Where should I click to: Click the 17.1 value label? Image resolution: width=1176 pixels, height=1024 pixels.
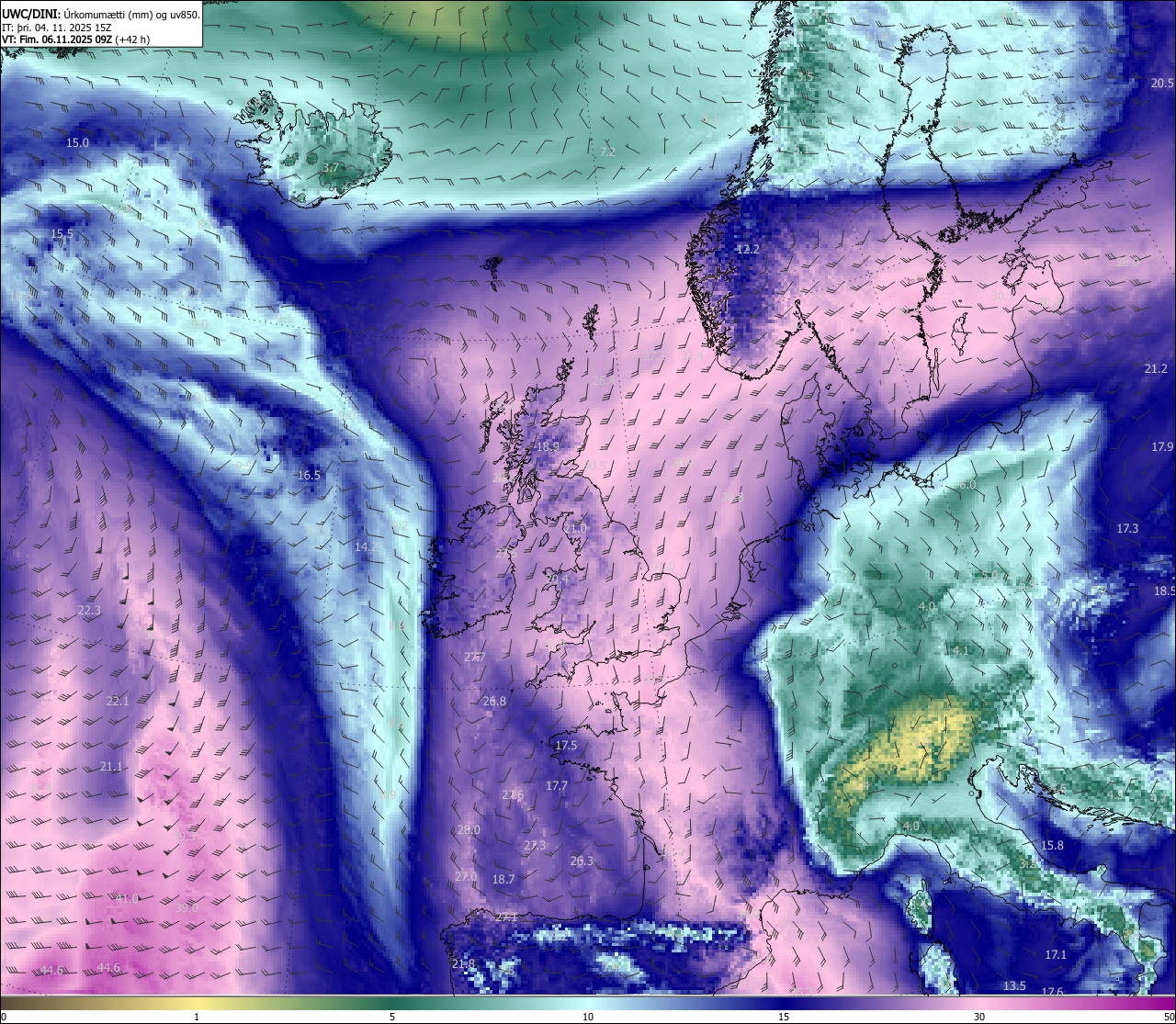click(x=1056, y=954)
